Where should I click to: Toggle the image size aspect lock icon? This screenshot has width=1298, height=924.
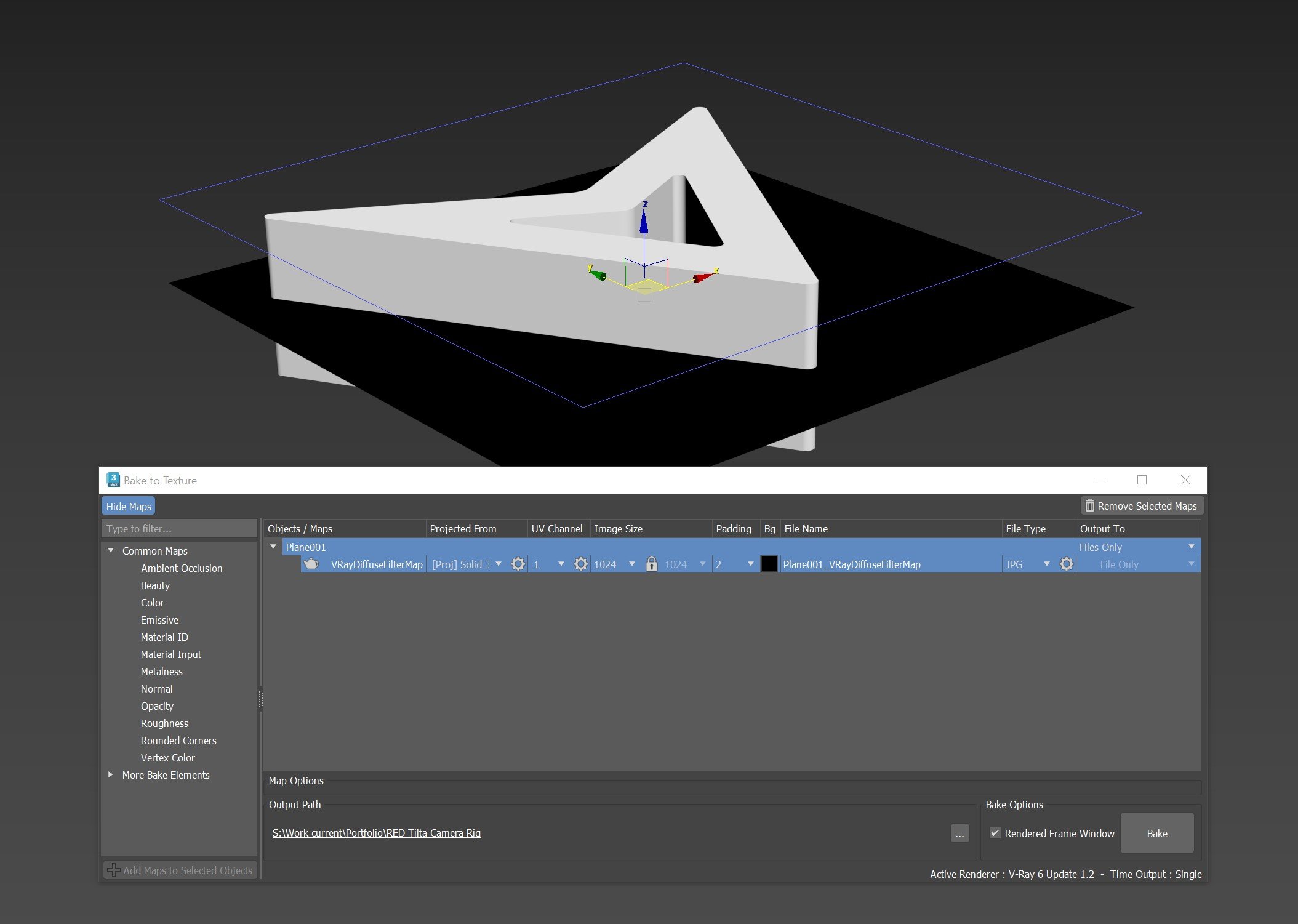coord(651,564)
